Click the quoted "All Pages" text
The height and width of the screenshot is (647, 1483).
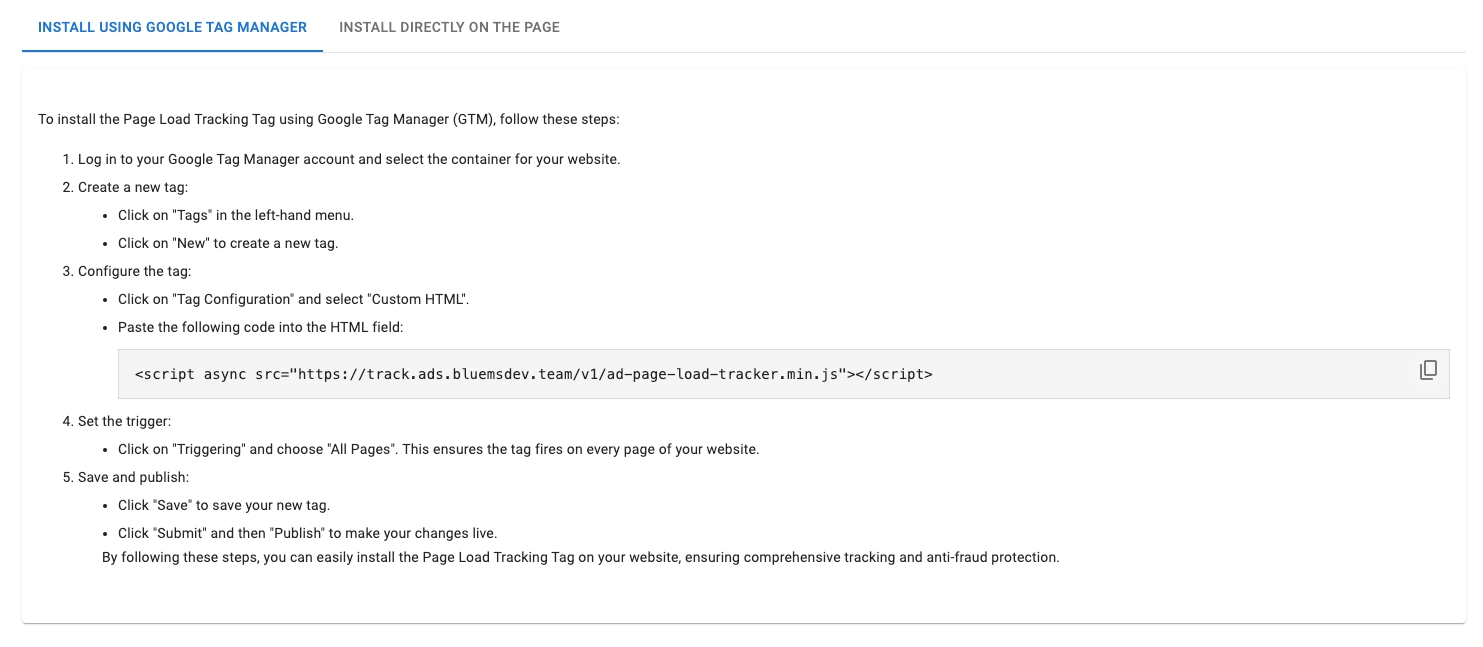(x=360, y=449)
